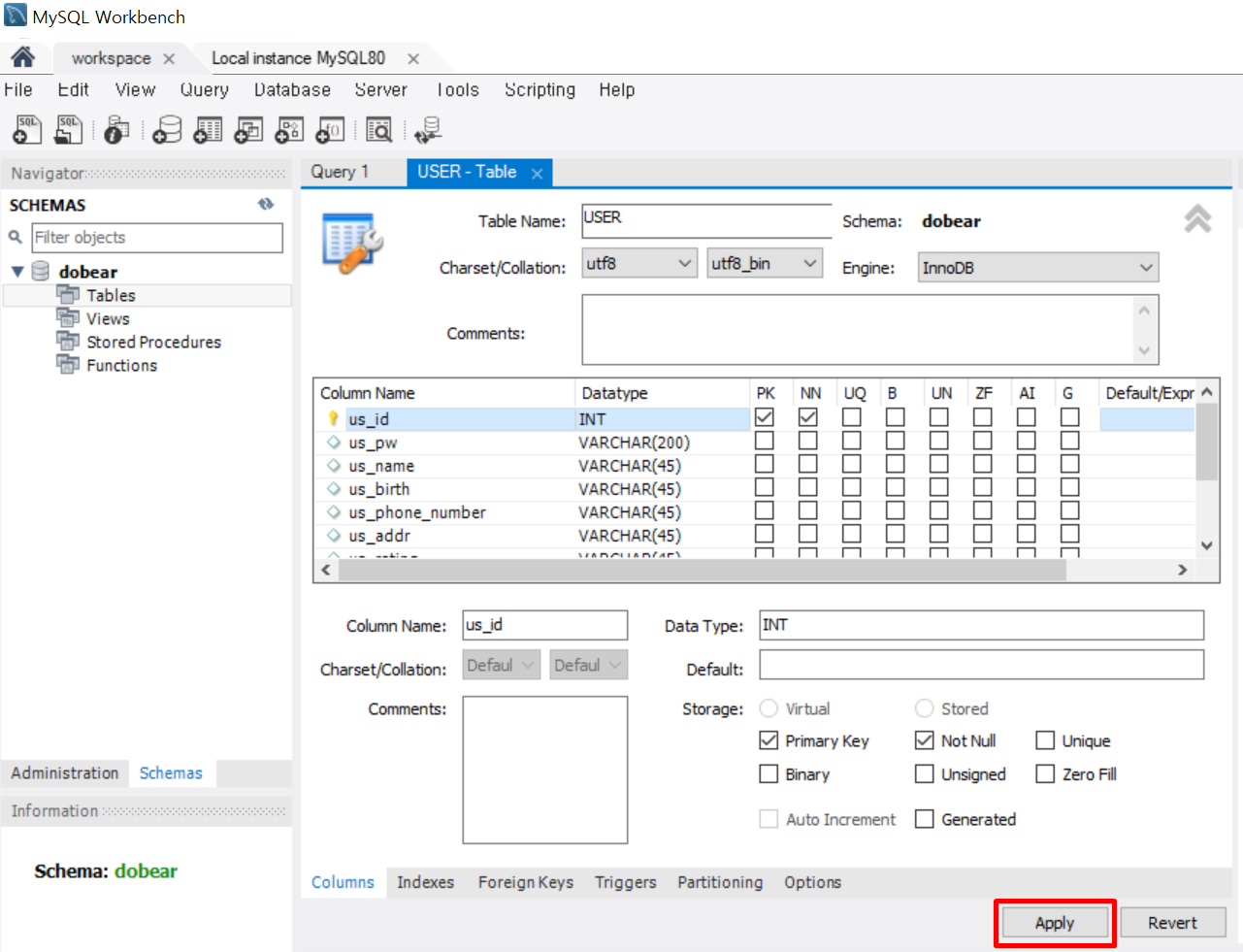This screenshot has height=952, width=1243.
Task: Toggle the NN checkbox for us_id row
Action: pyautogui.click(x=808, y=417)
